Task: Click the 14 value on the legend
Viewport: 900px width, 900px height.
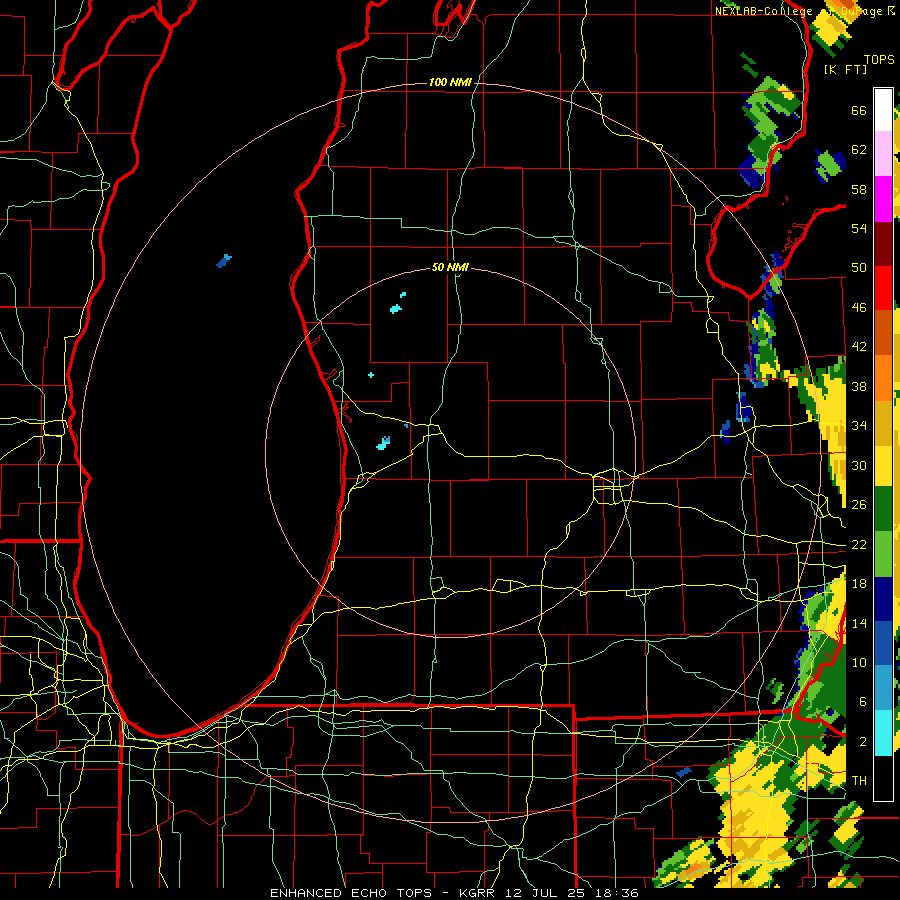Action: tap(859, 623)
